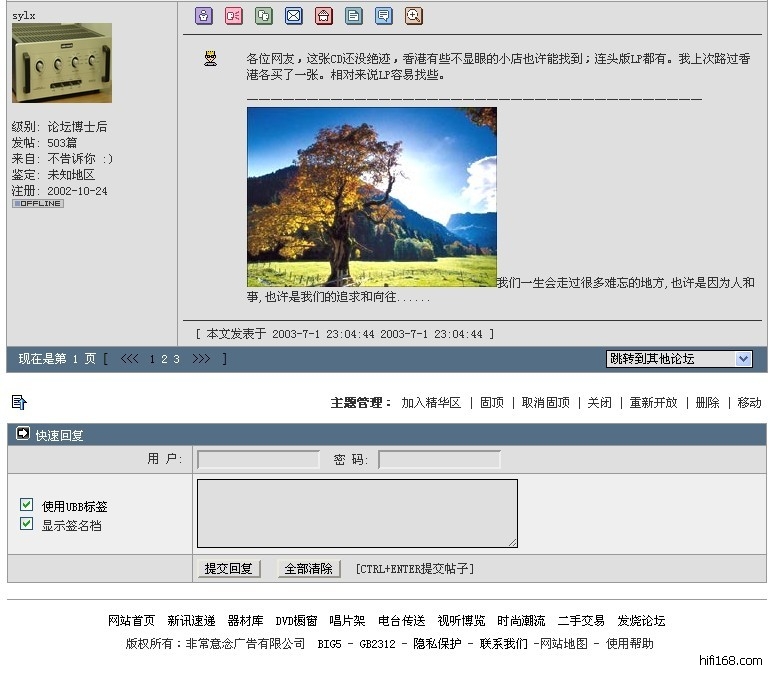
Task: Click the pink speaker icon in post toolbar
Action: [233, 16]
